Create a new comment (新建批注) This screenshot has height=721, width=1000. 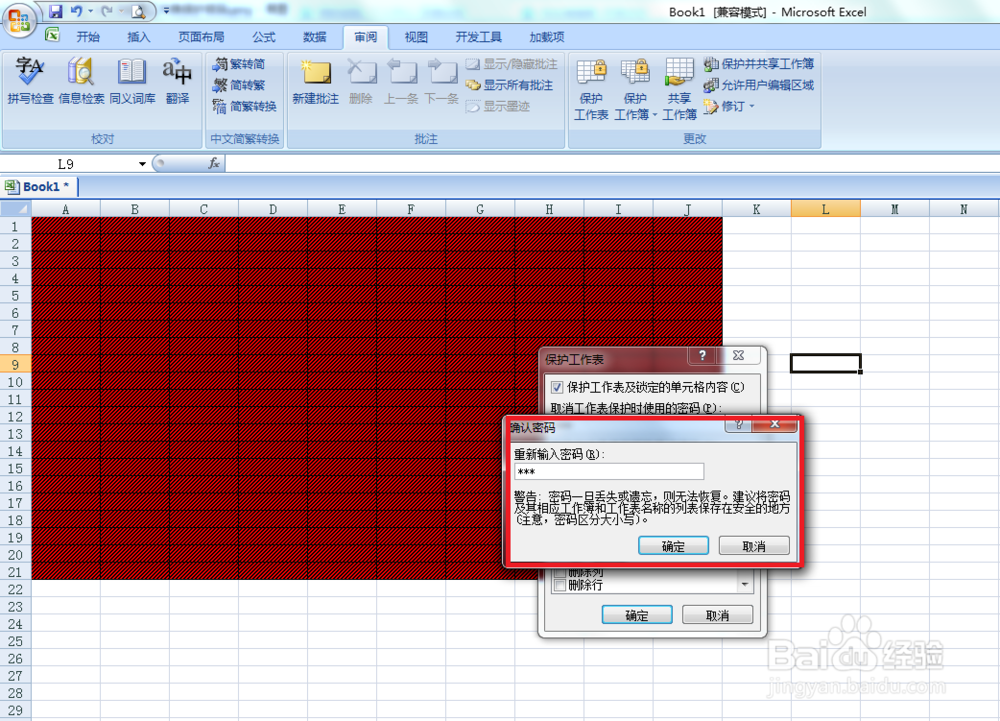click(x=315, y=81)
